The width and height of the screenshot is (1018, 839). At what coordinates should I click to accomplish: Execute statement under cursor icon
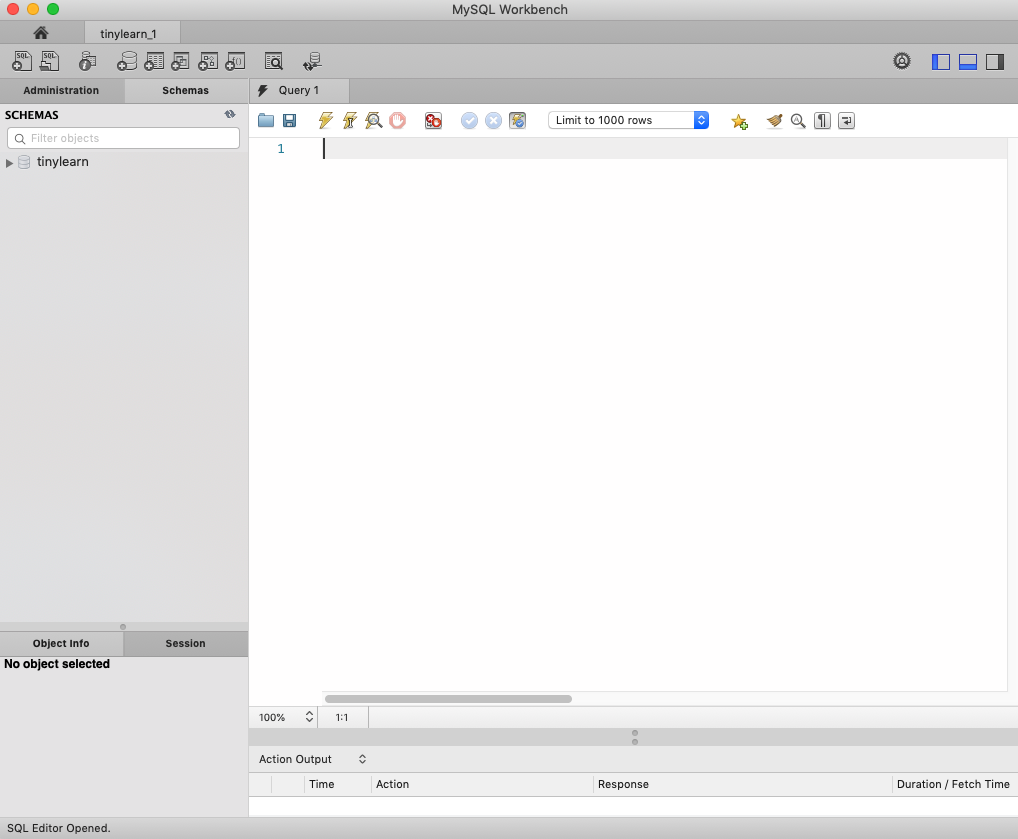coord(349,120)
